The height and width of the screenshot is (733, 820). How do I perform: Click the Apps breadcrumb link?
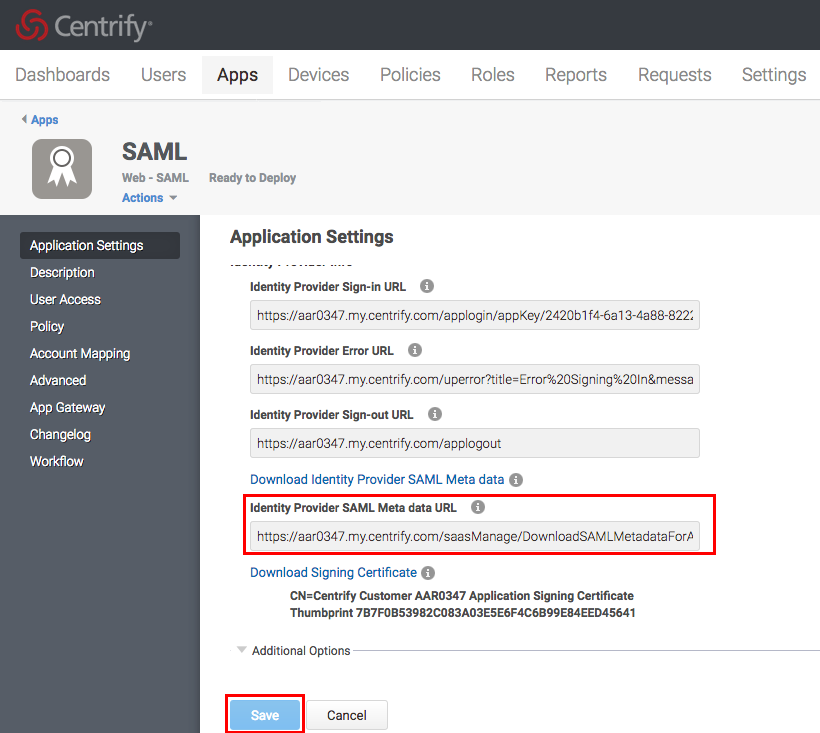44,120
